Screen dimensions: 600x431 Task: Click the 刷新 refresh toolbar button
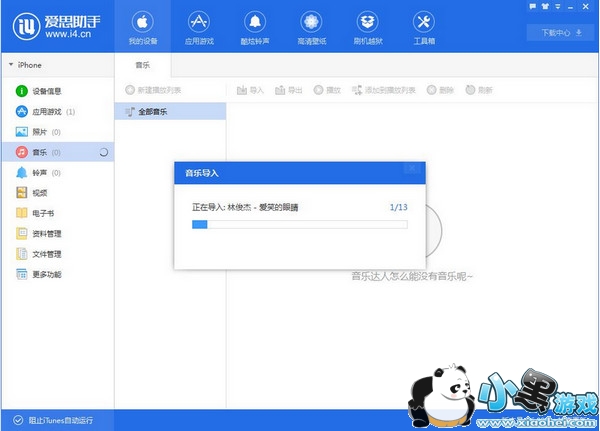click(x=479, y=90)
